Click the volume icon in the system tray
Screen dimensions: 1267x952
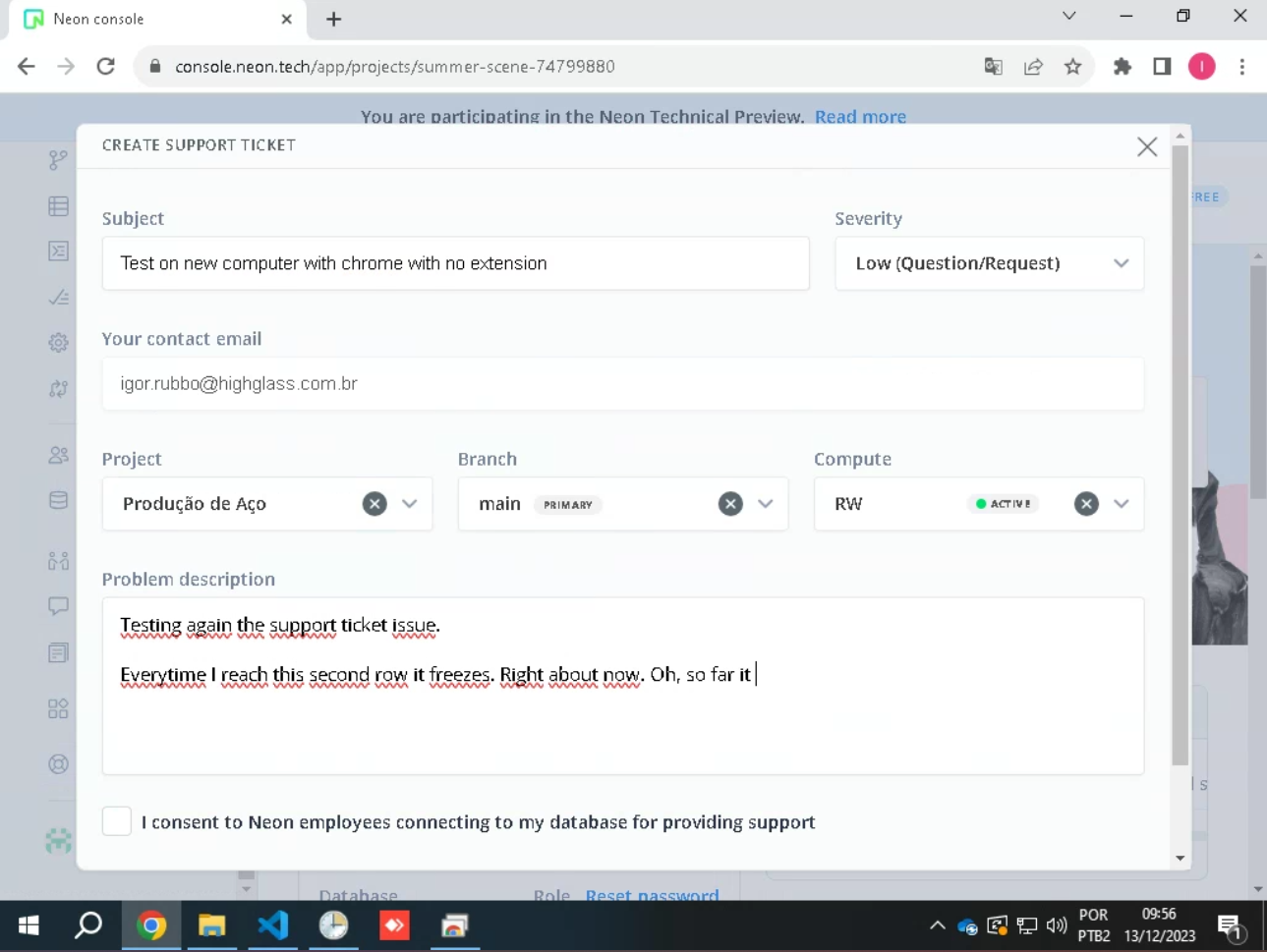click(1057, 925)
